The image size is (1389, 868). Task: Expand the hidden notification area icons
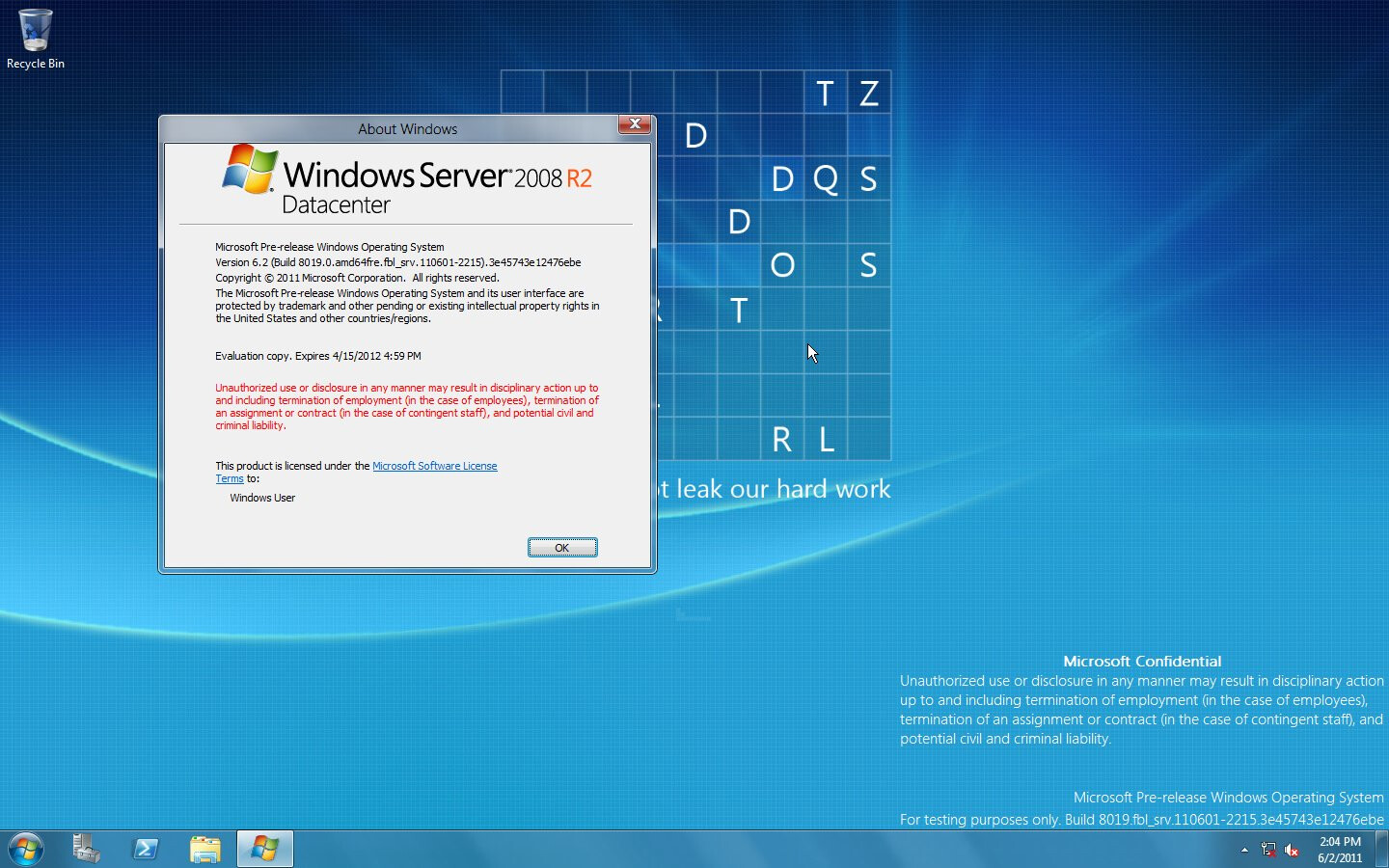[x=1242, y=851]
